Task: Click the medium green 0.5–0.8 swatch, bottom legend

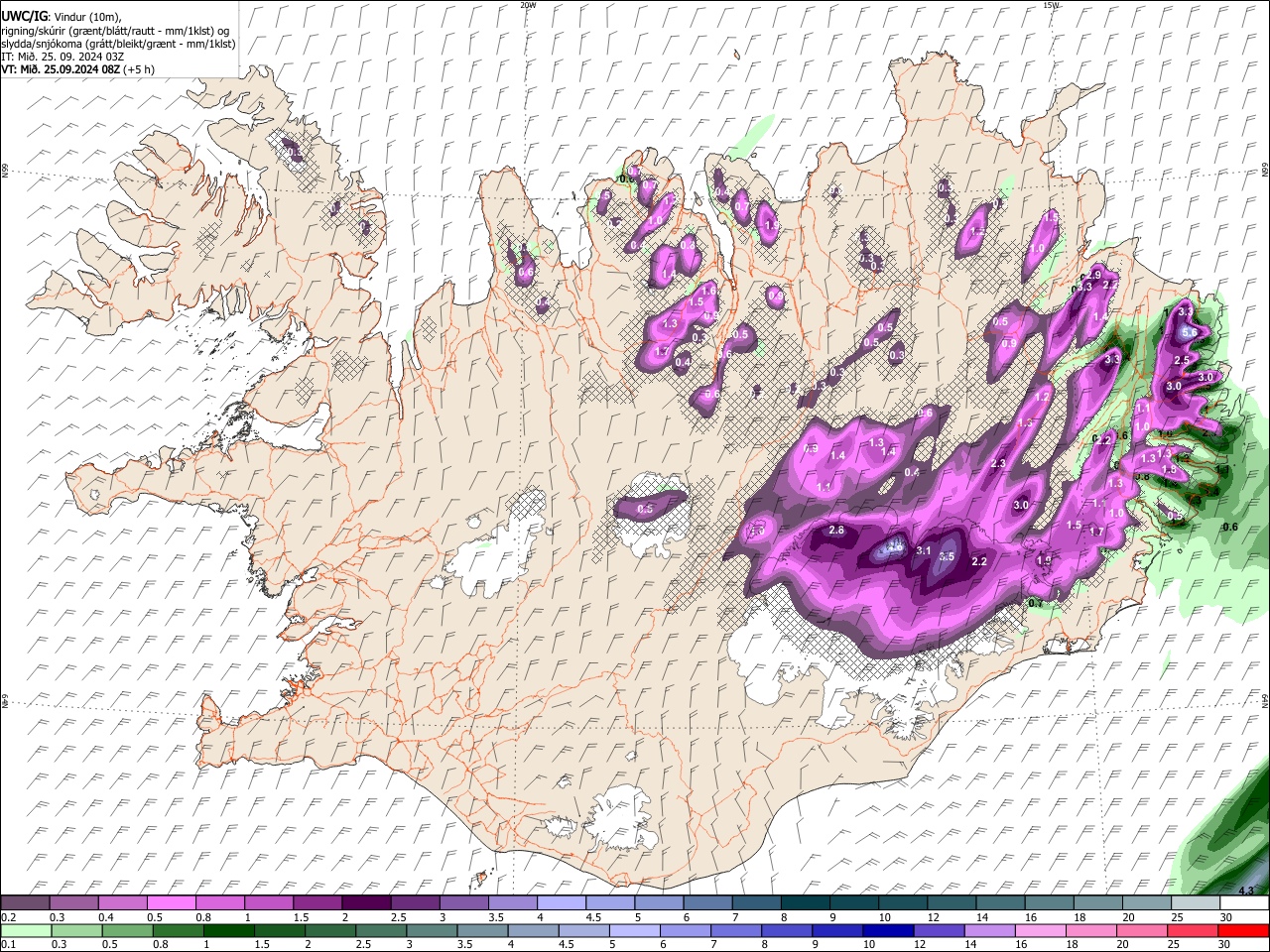Action: coord(126,931)
